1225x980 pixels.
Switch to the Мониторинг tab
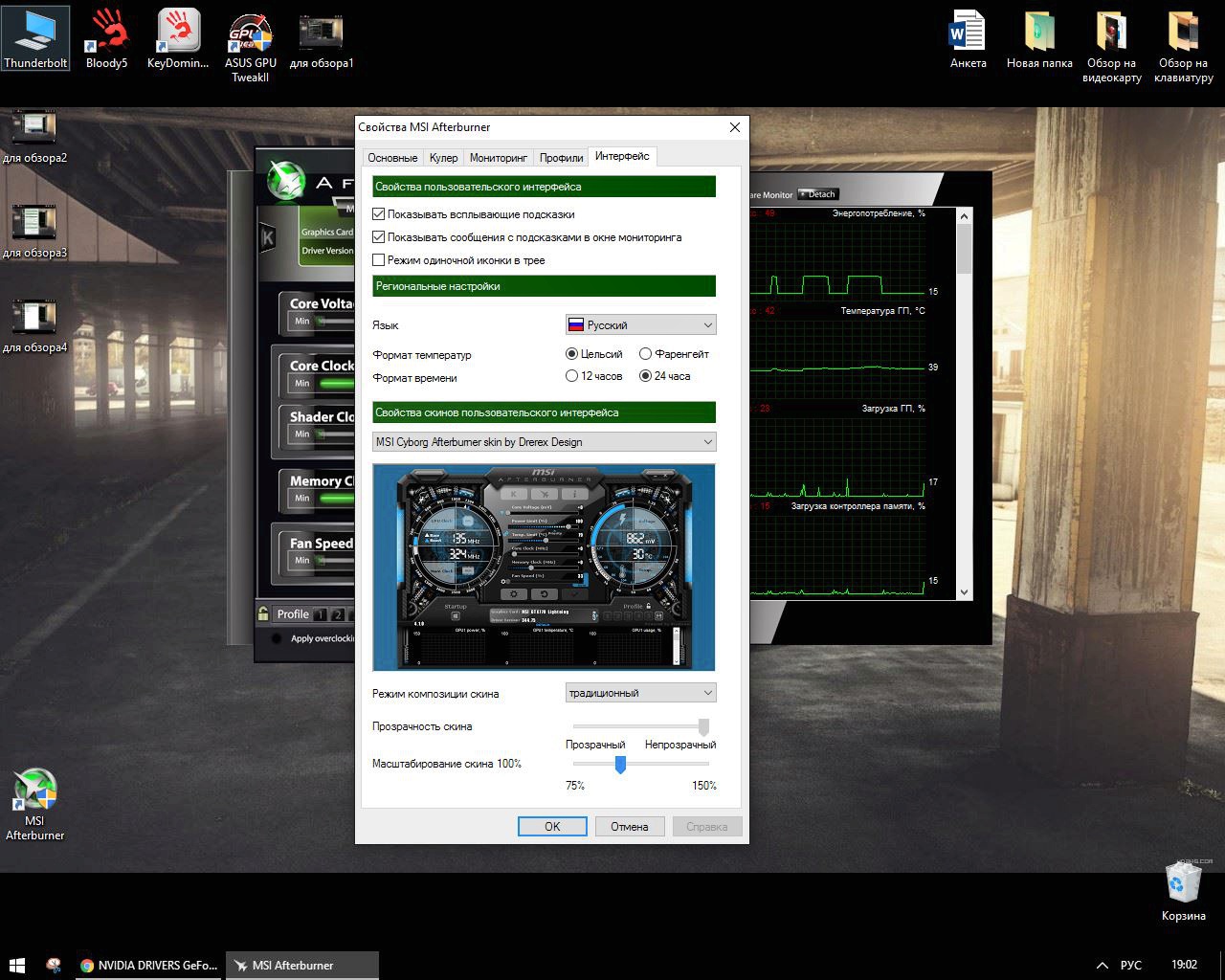point(499,158)
